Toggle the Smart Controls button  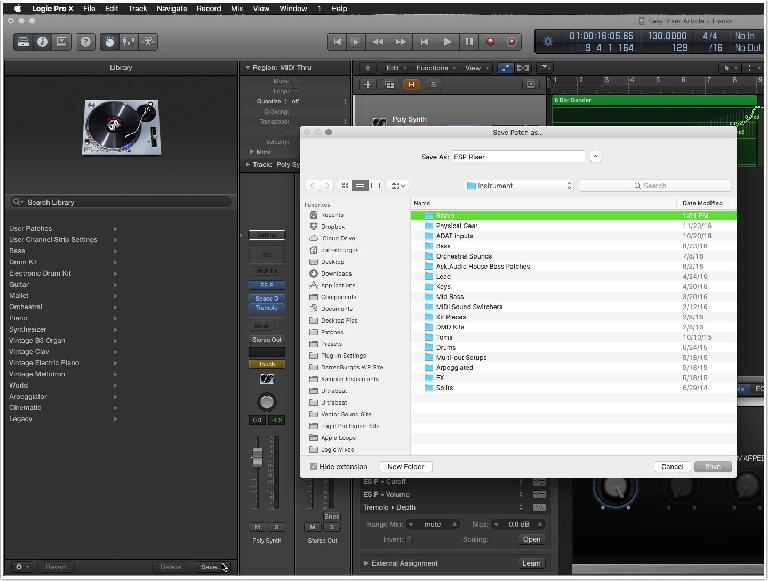coord(110,42)
